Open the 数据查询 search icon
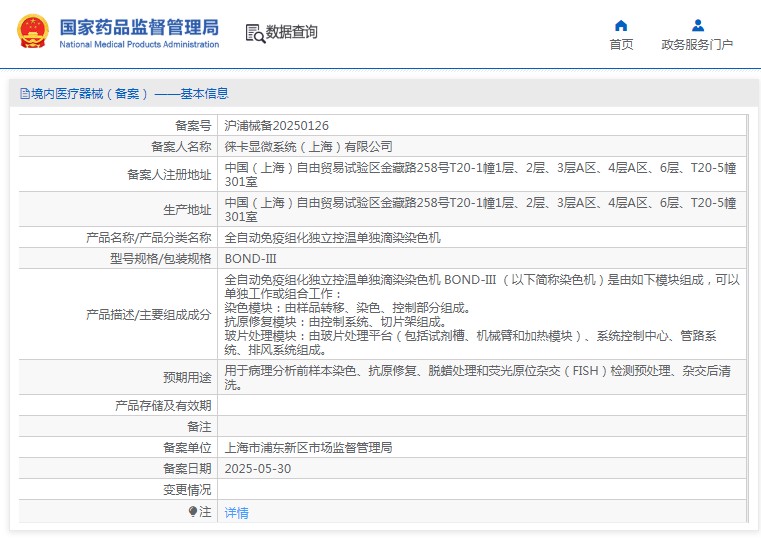The height and width of the screenshot is (539, 761). click(x=255, y=33)
